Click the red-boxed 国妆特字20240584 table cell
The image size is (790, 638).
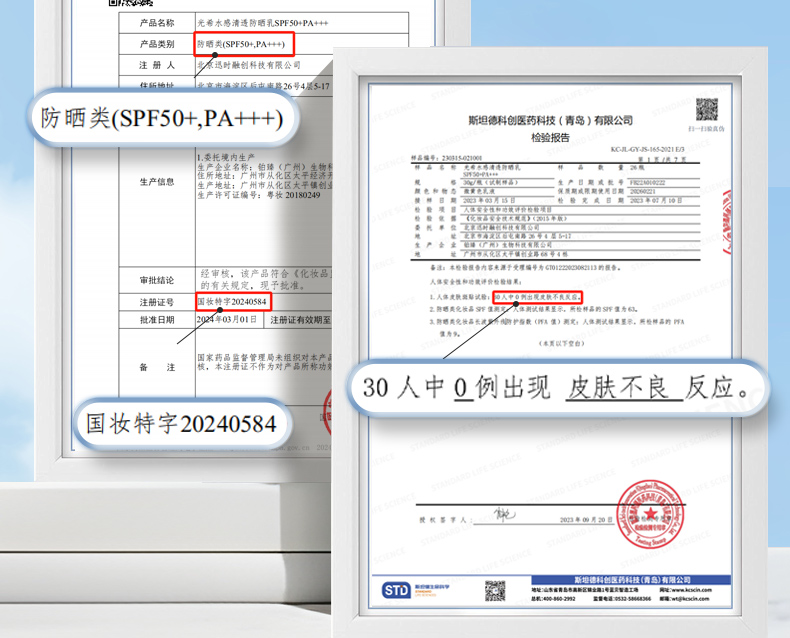point(233,302)
